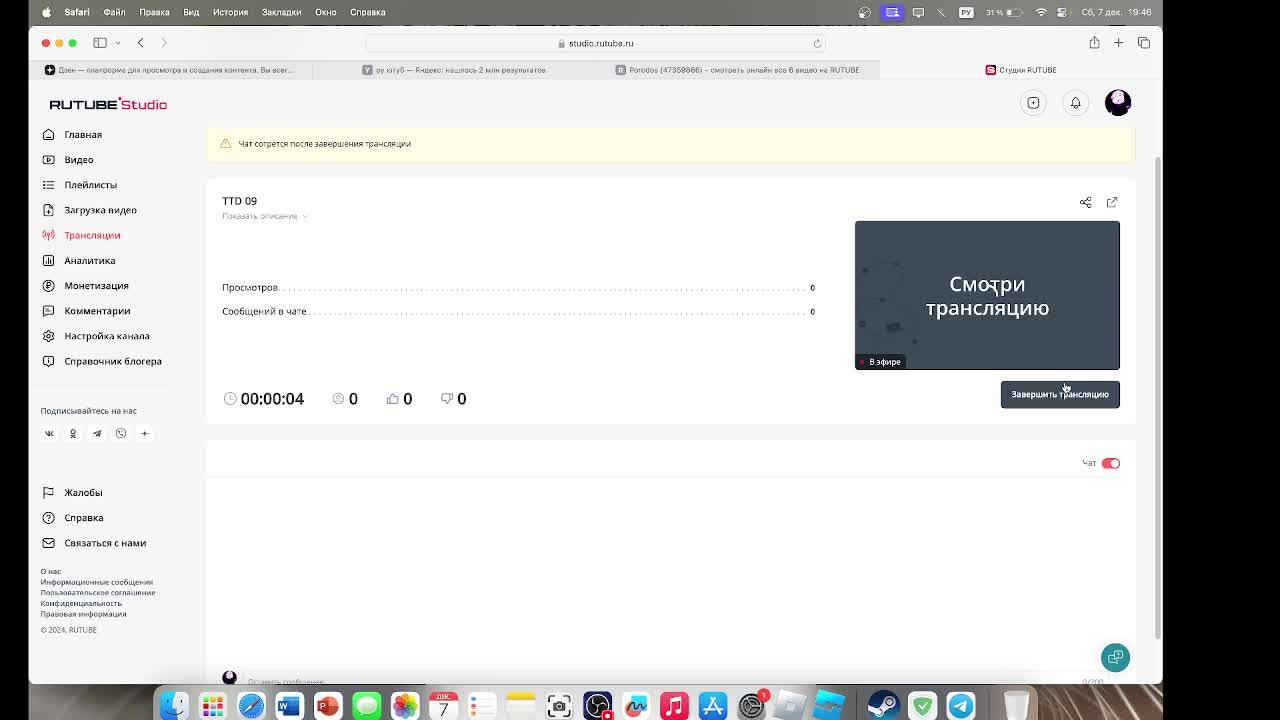Switch to the Porodos RUTUBE tab
This screenshot has height=720, width=1280.
pyautogui.click(x=738, y=70)
